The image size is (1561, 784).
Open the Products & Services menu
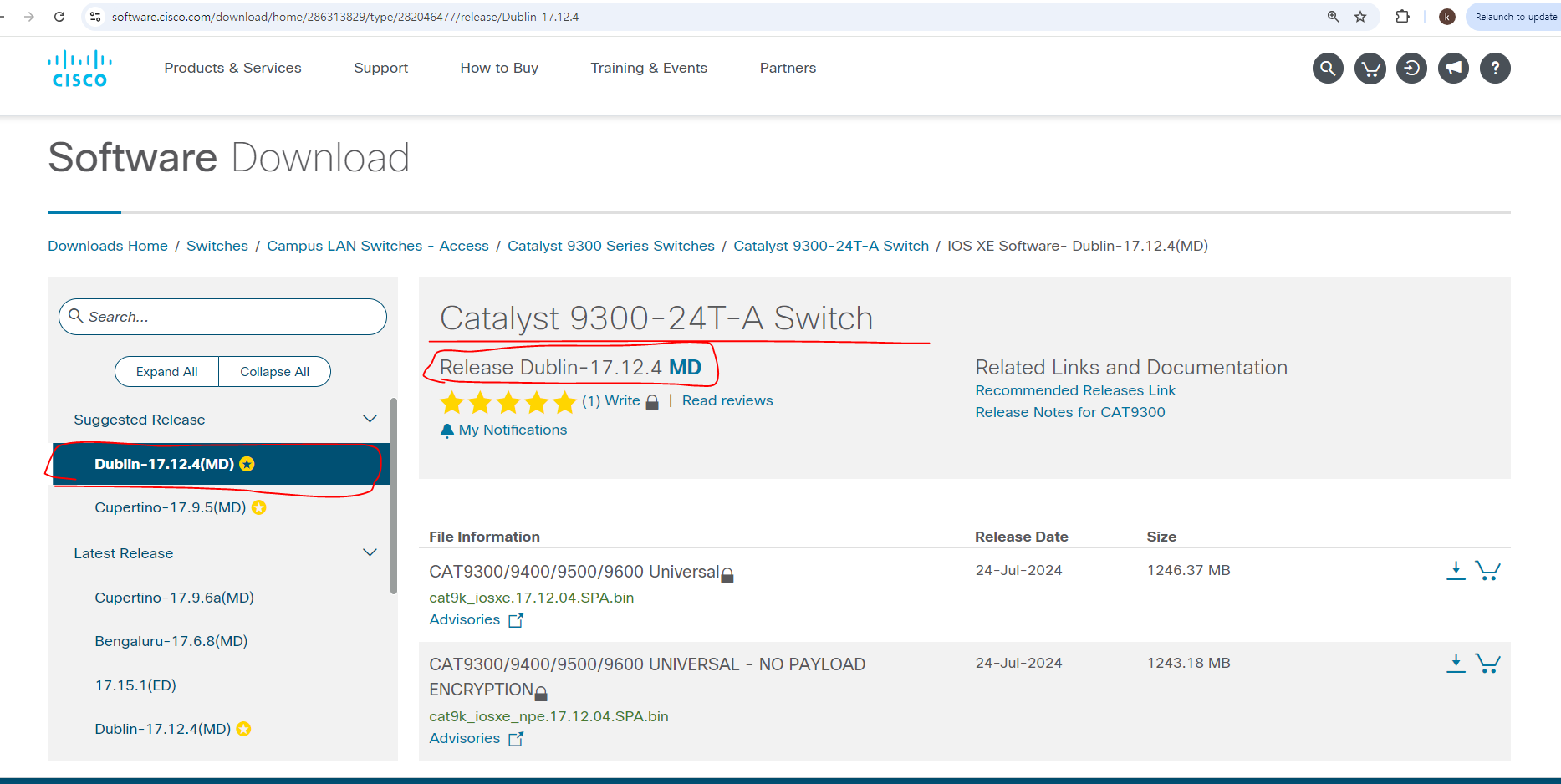click(232, 68)
